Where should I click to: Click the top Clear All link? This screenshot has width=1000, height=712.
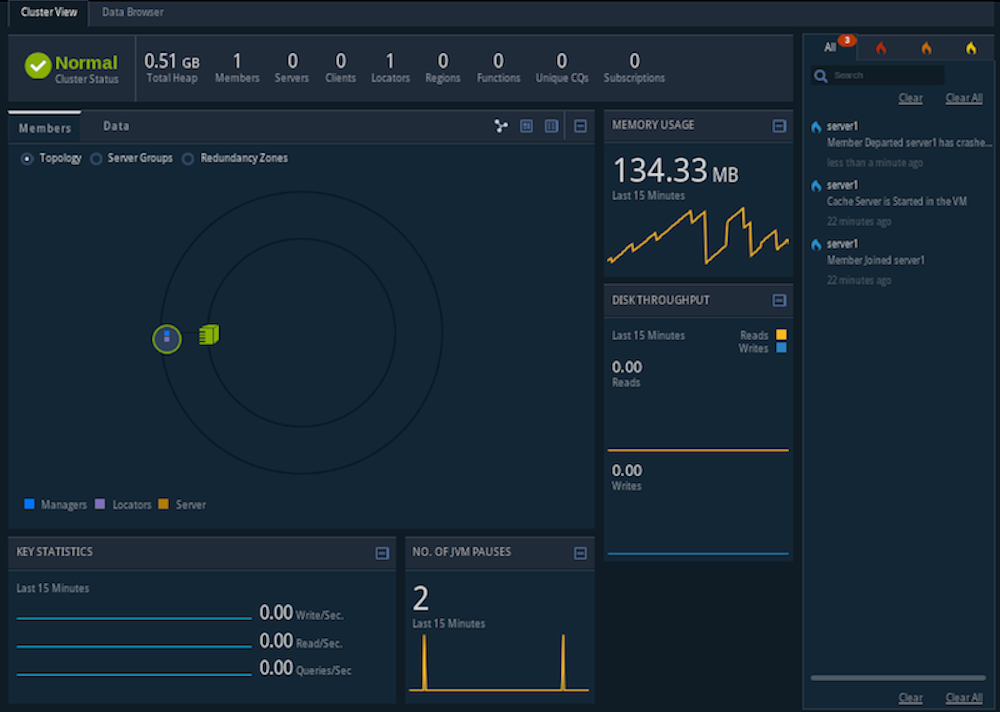pyautogui.click(x=964, y=98)
